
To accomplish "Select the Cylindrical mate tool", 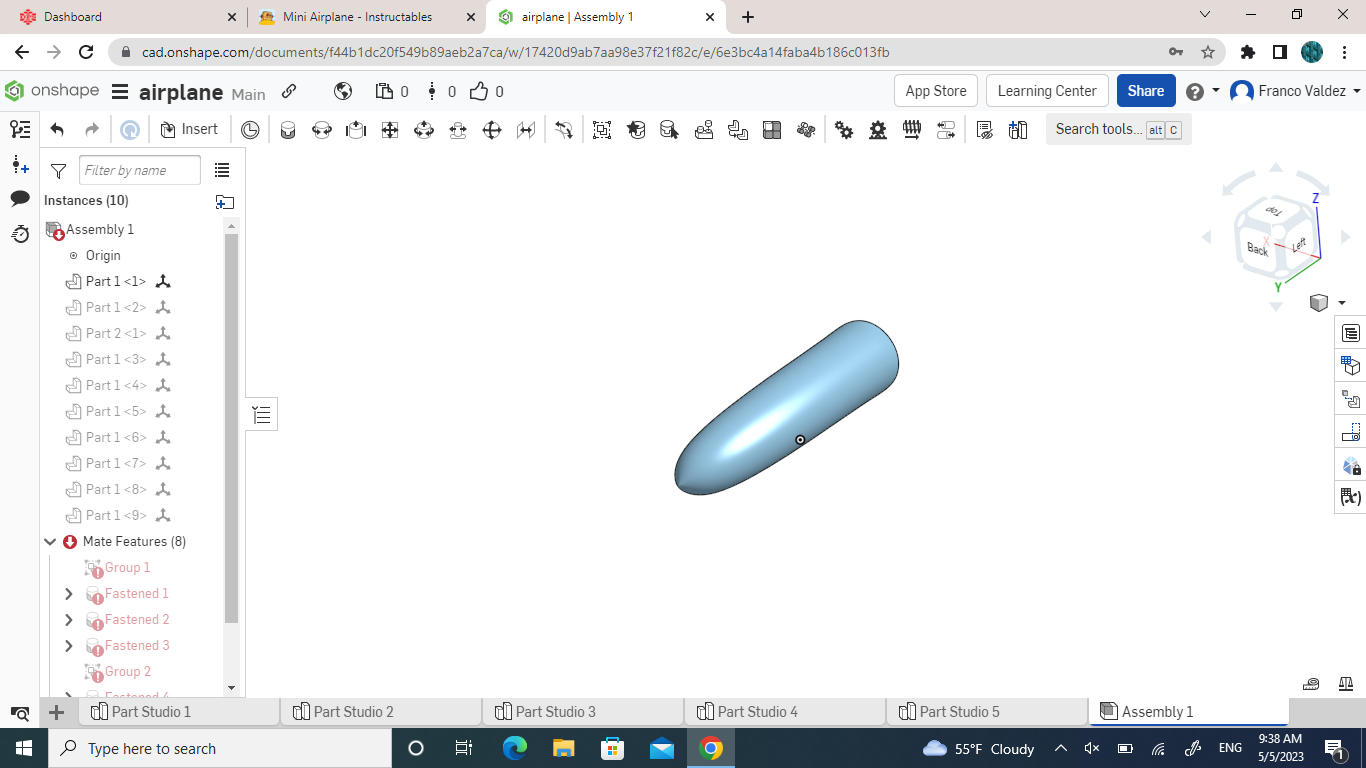I will (x=424, y=129).
